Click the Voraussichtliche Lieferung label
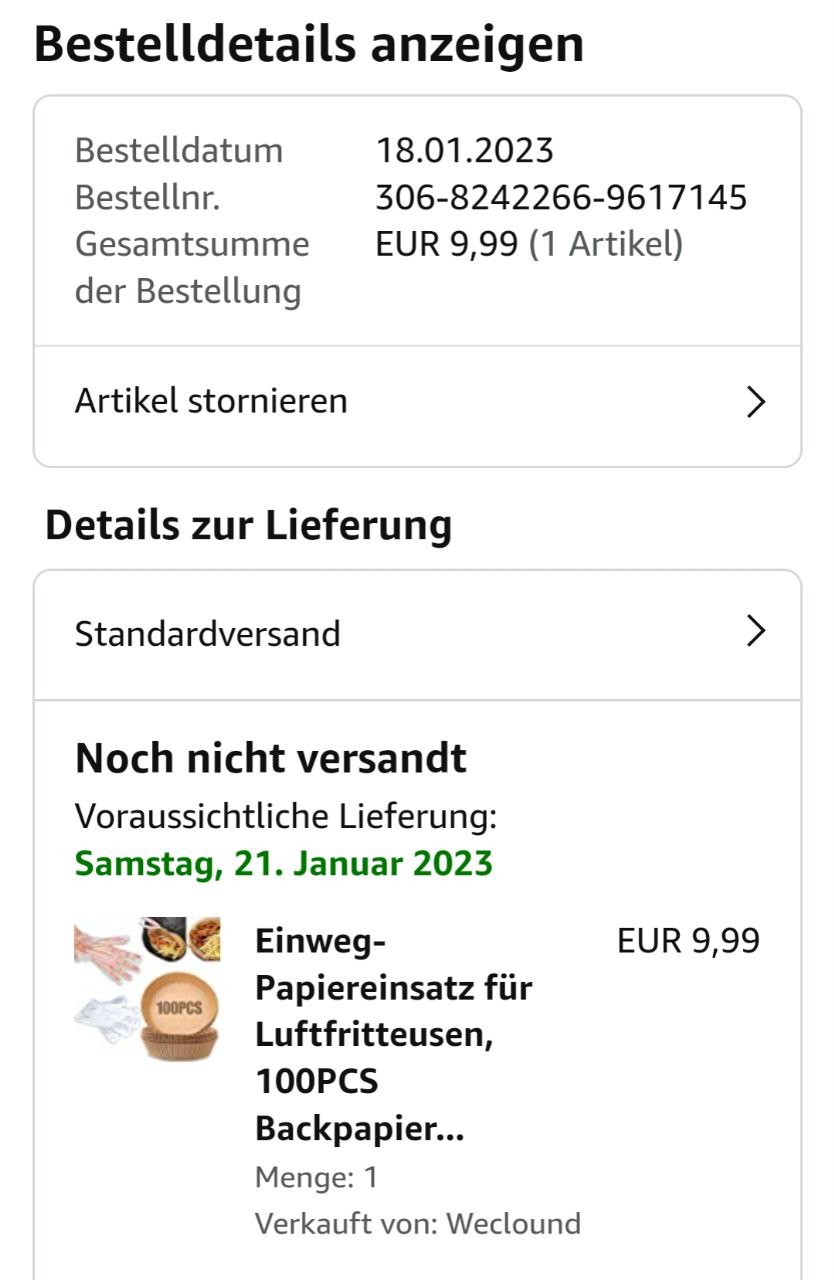Viewport: 834px width, 1280px height. (286, 817)
